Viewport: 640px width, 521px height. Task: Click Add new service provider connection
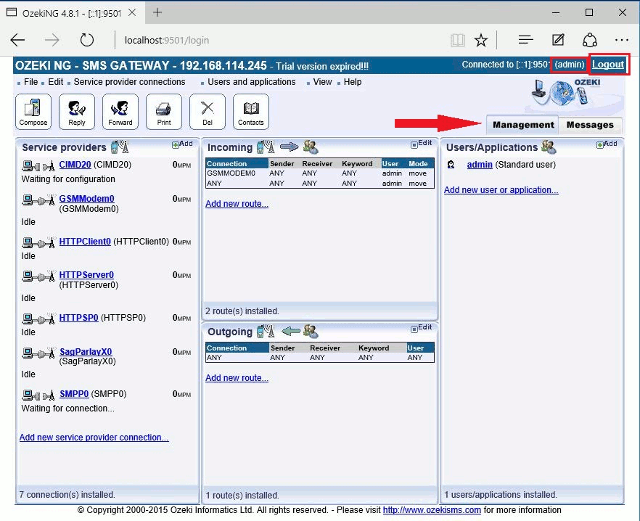94,438
